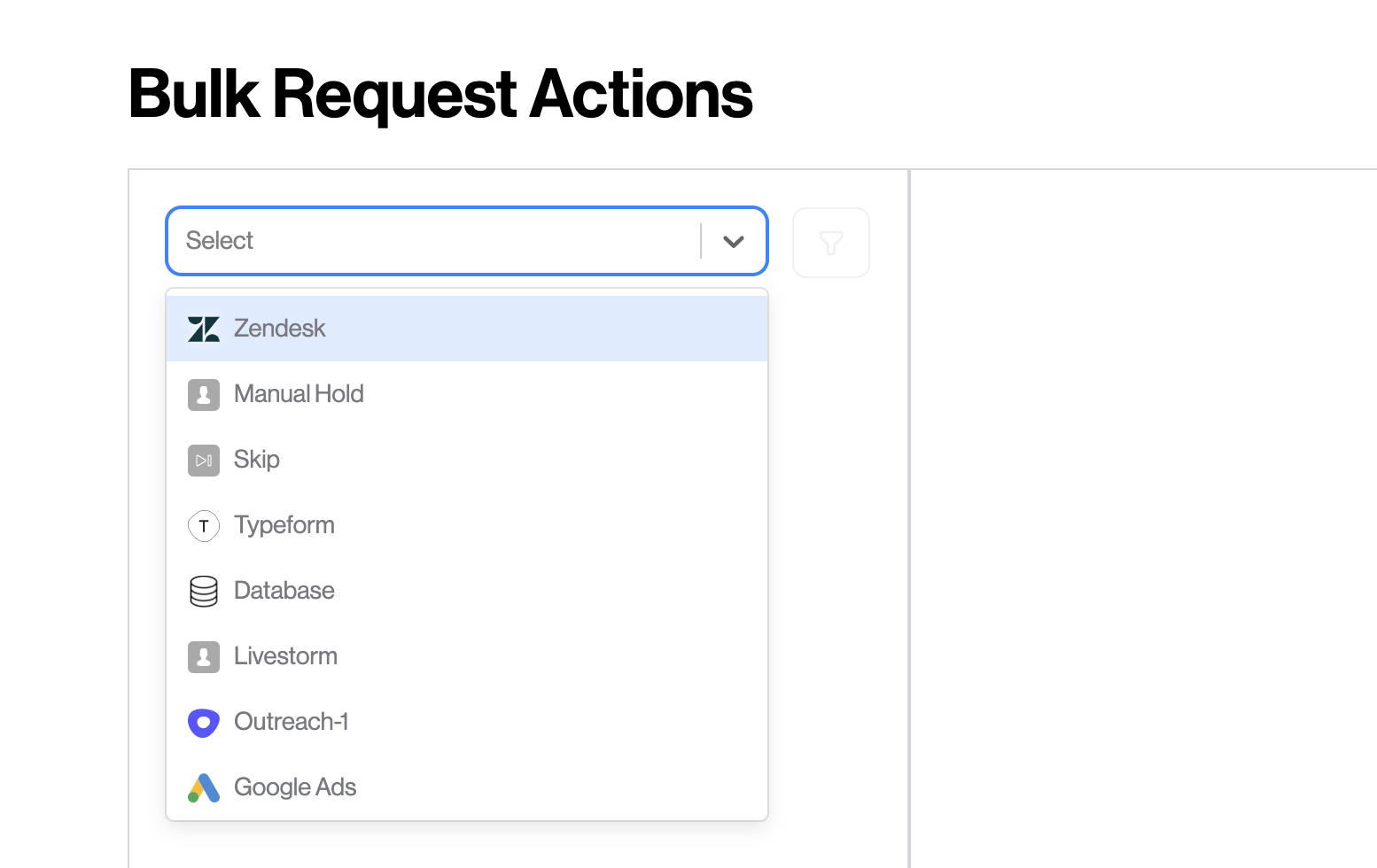Click the Outreach-1 purple shield icon
The image size is (1377, 868).
tap(204, 723)
